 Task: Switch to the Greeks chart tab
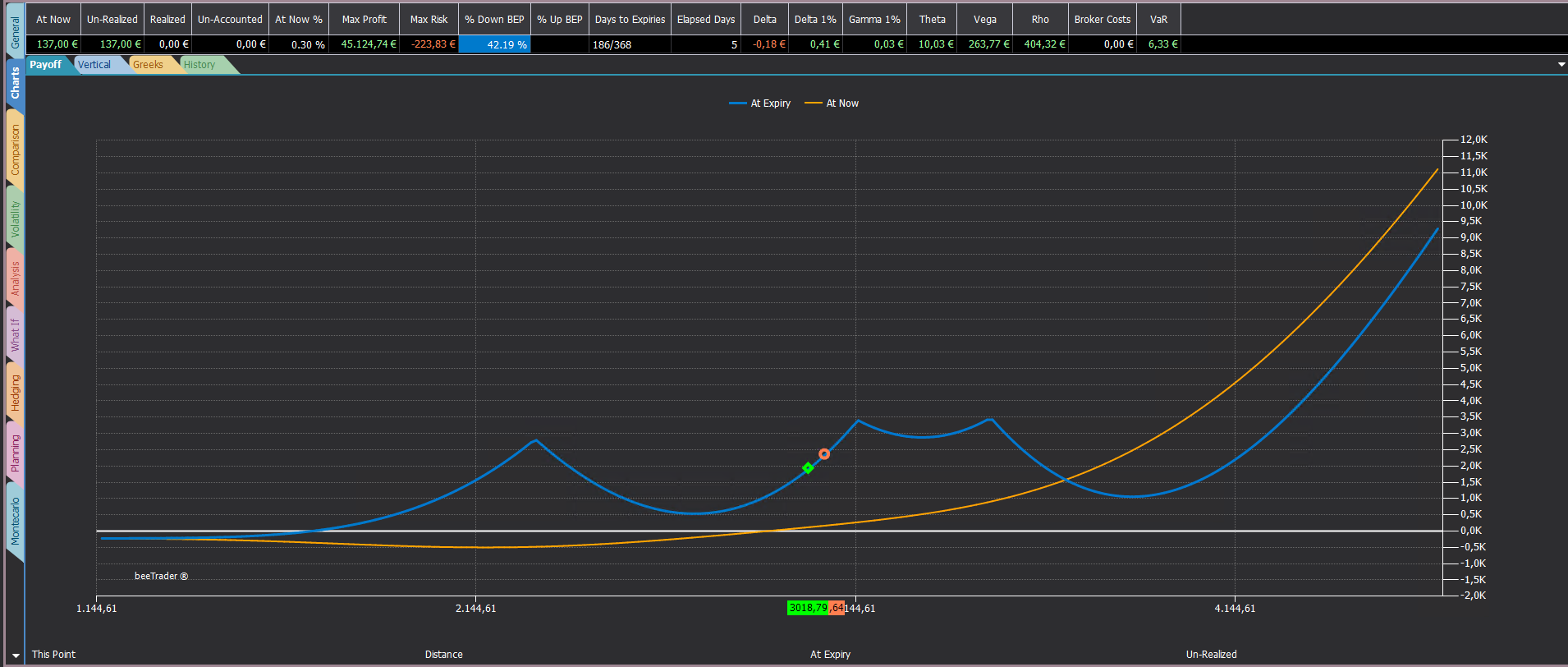click(148, 65)
